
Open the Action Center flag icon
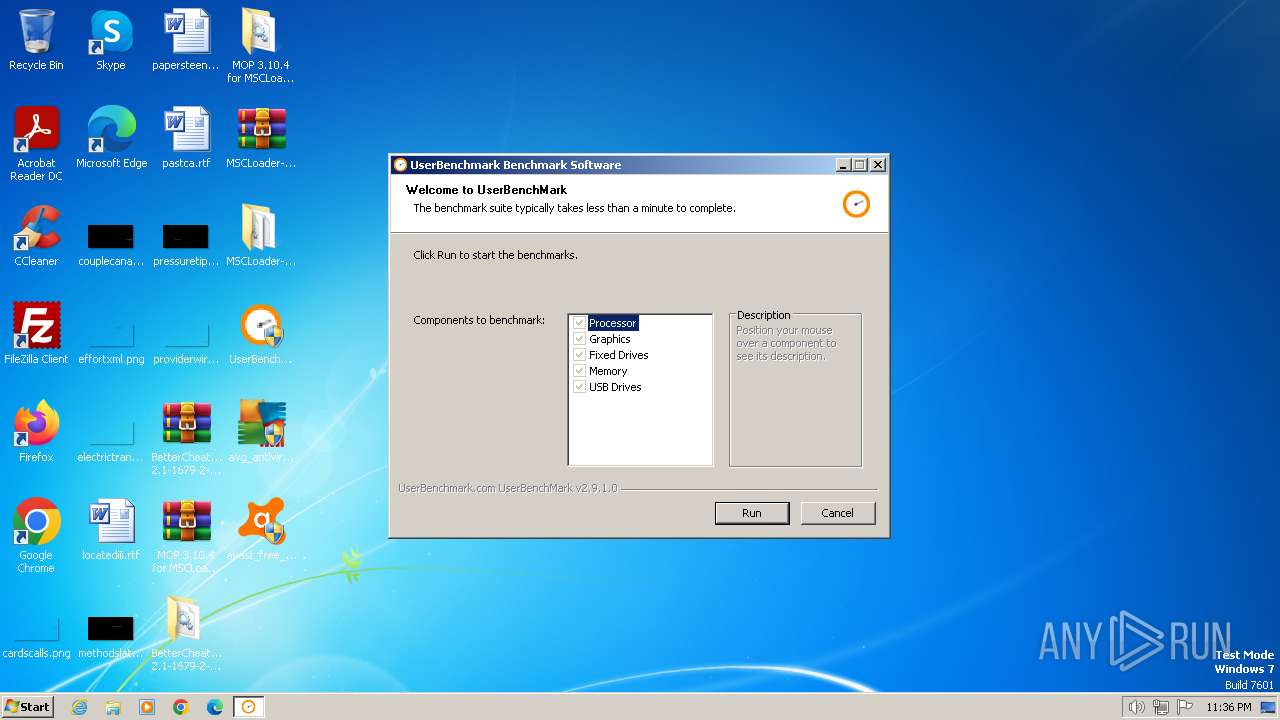pos(1185,707)
